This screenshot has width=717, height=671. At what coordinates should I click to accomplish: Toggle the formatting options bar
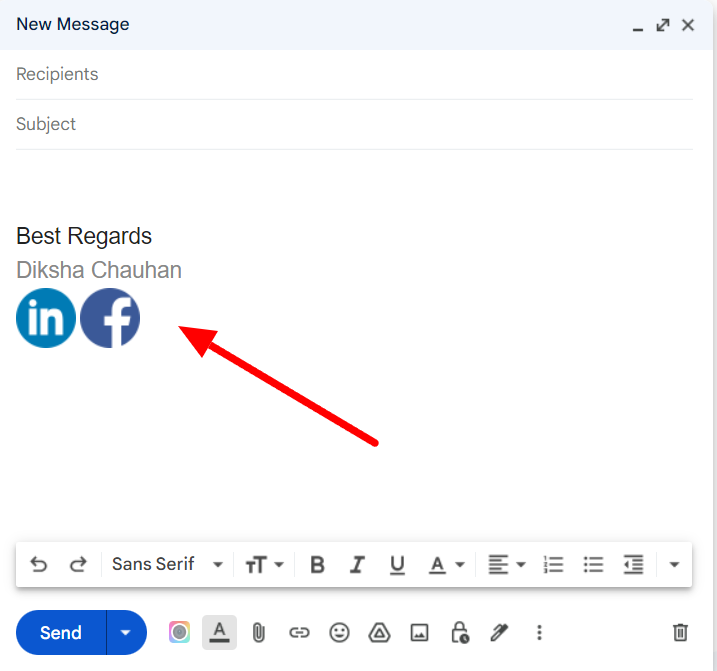tap(219, 633)
